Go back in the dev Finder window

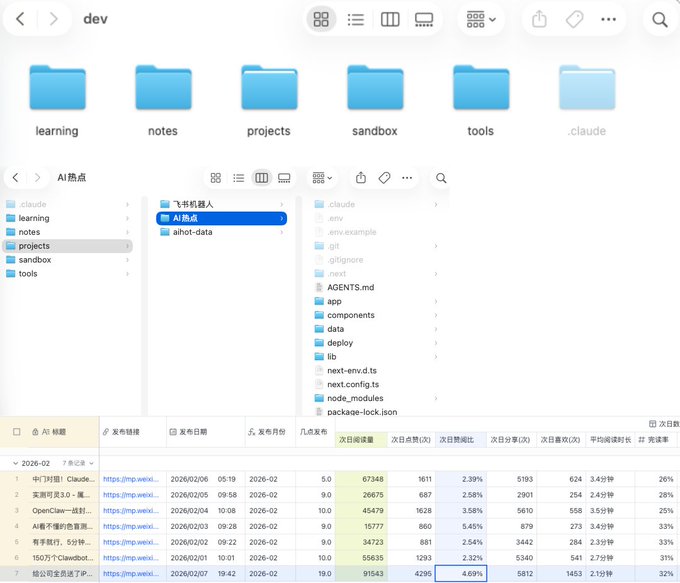(20, 19)
